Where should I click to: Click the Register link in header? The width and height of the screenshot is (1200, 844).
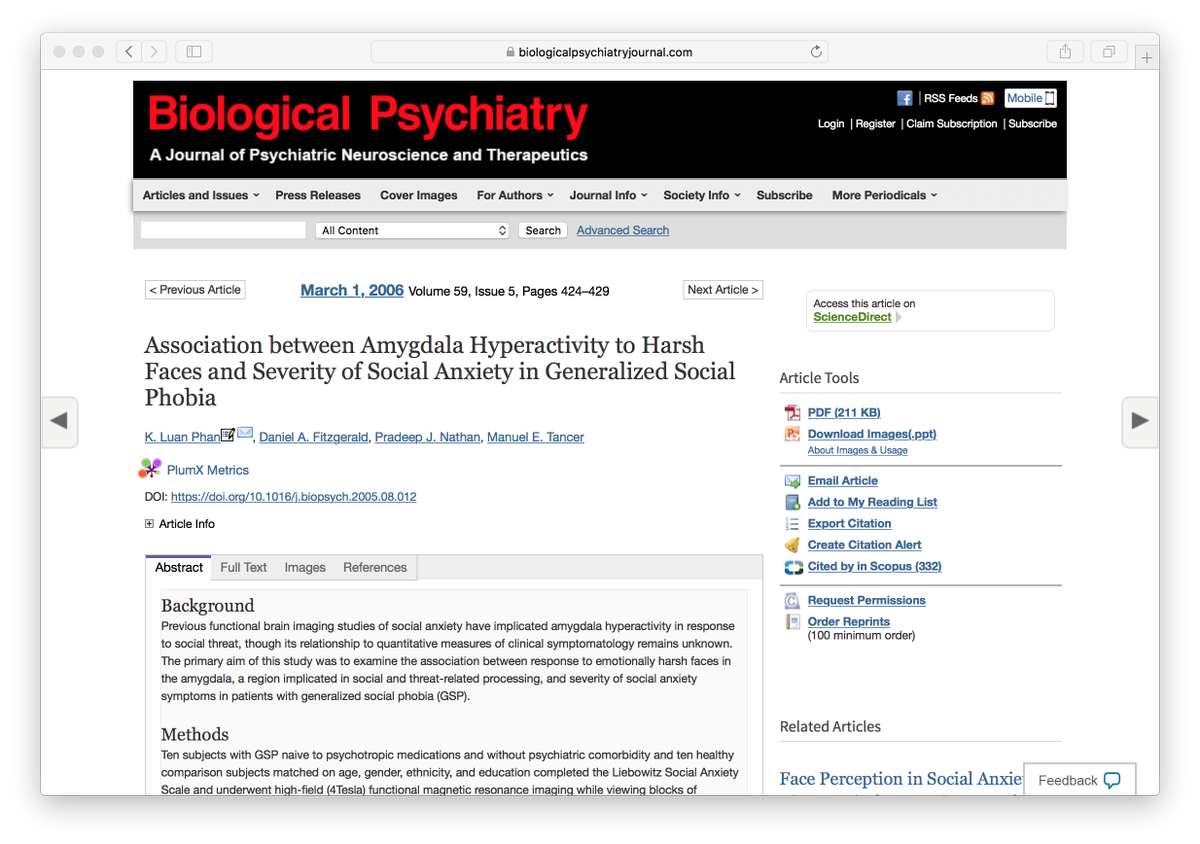tap(876, 124)
